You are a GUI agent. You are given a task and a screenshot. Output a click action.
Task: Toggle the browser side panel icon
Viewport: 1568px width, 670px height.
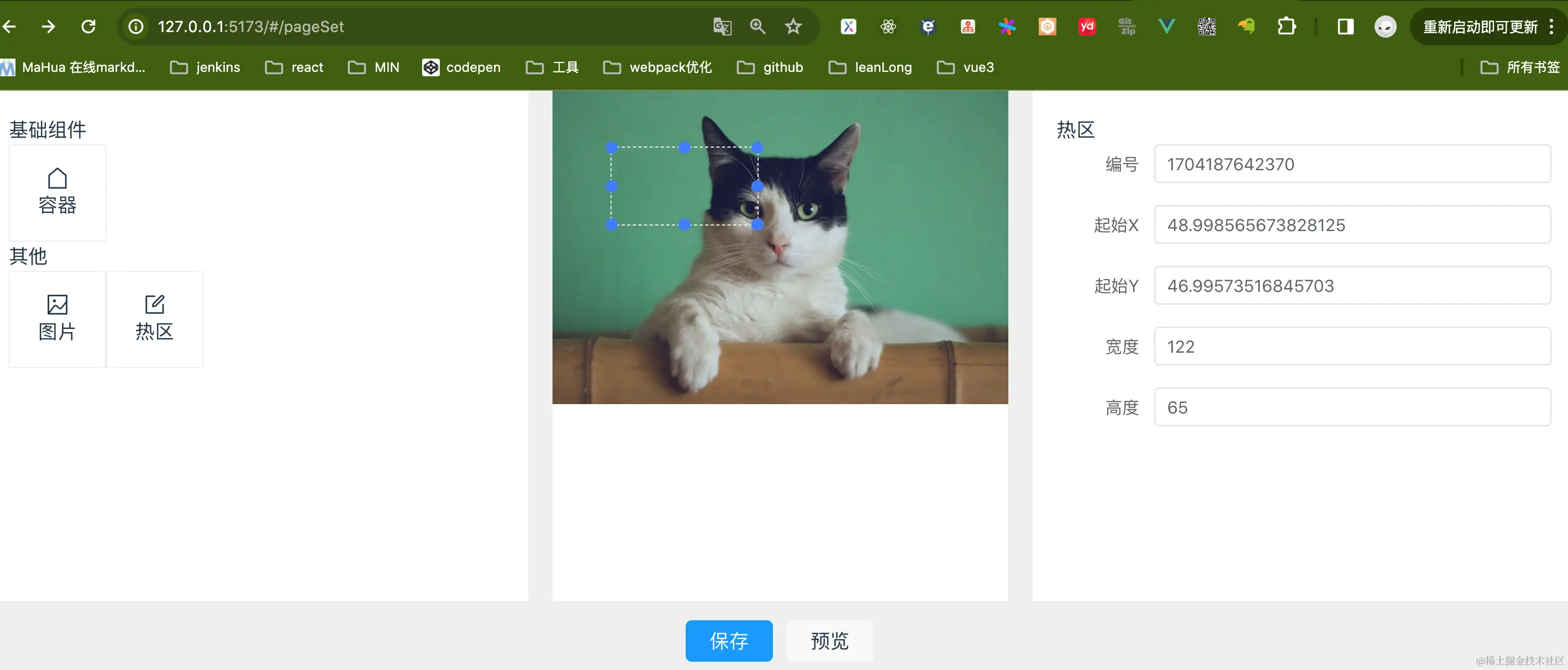tap(1345, 27)
